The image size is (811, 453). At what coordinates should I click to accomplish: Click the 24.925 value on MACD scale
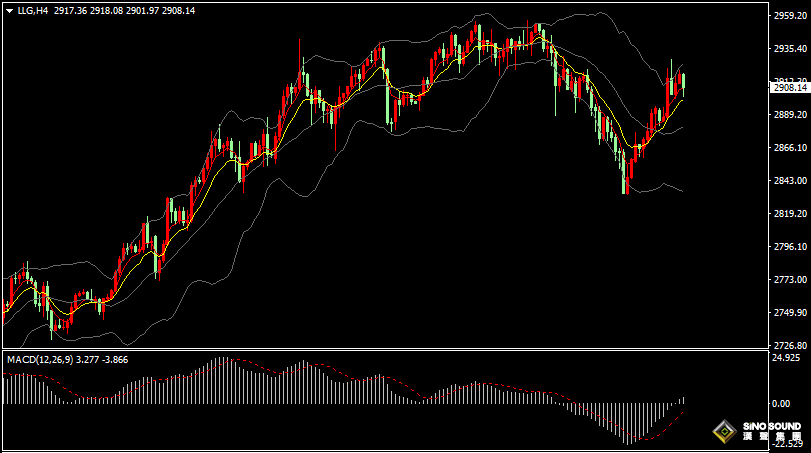pos(788,357)
